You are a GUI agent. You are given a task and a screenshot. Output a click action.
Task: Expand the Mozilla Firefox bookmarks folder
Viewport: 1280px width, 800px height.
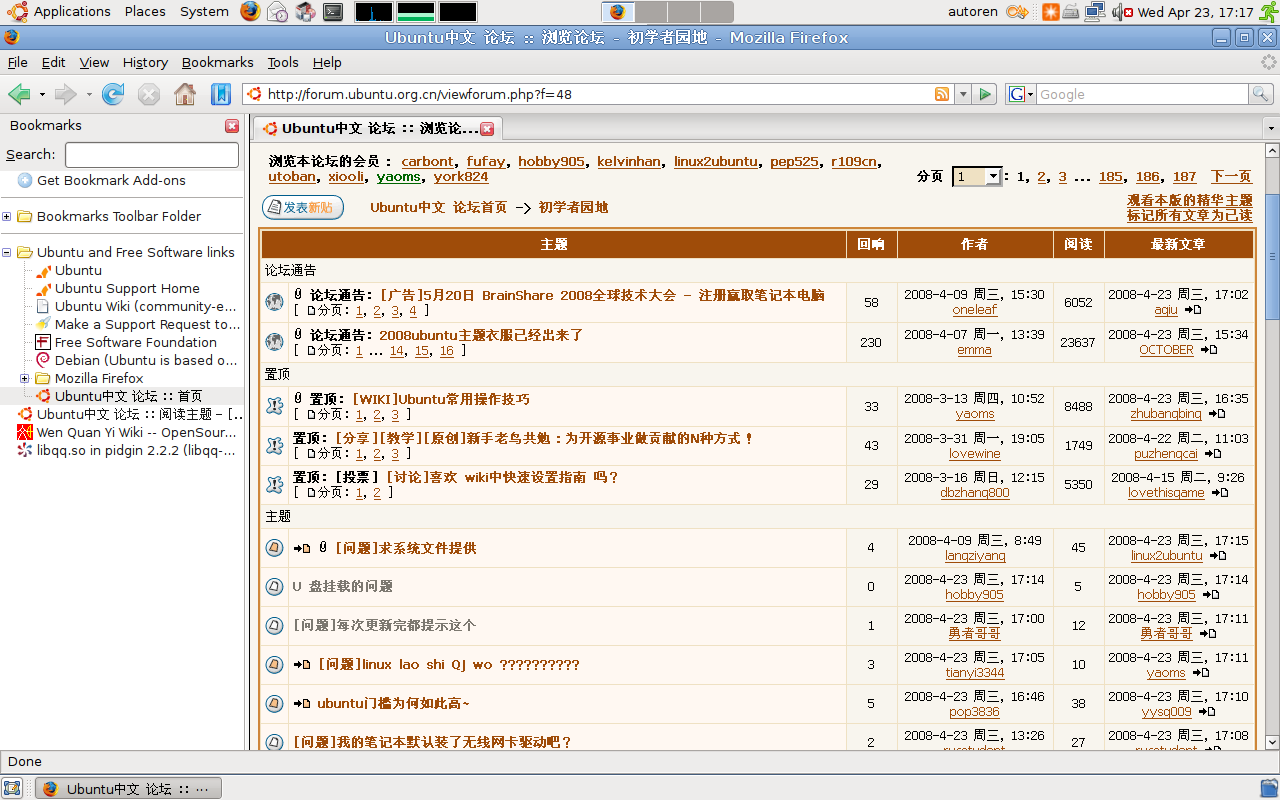(x=25, y=378)
